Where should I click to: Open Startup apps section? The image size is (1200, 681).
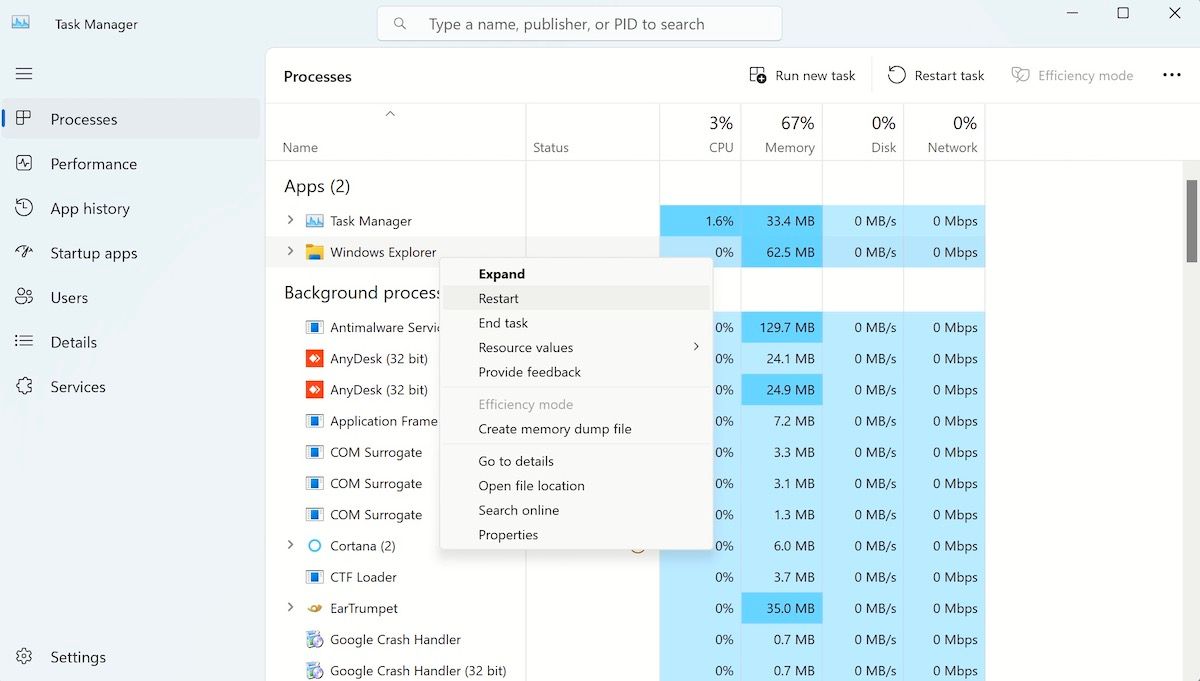[94, 252]
